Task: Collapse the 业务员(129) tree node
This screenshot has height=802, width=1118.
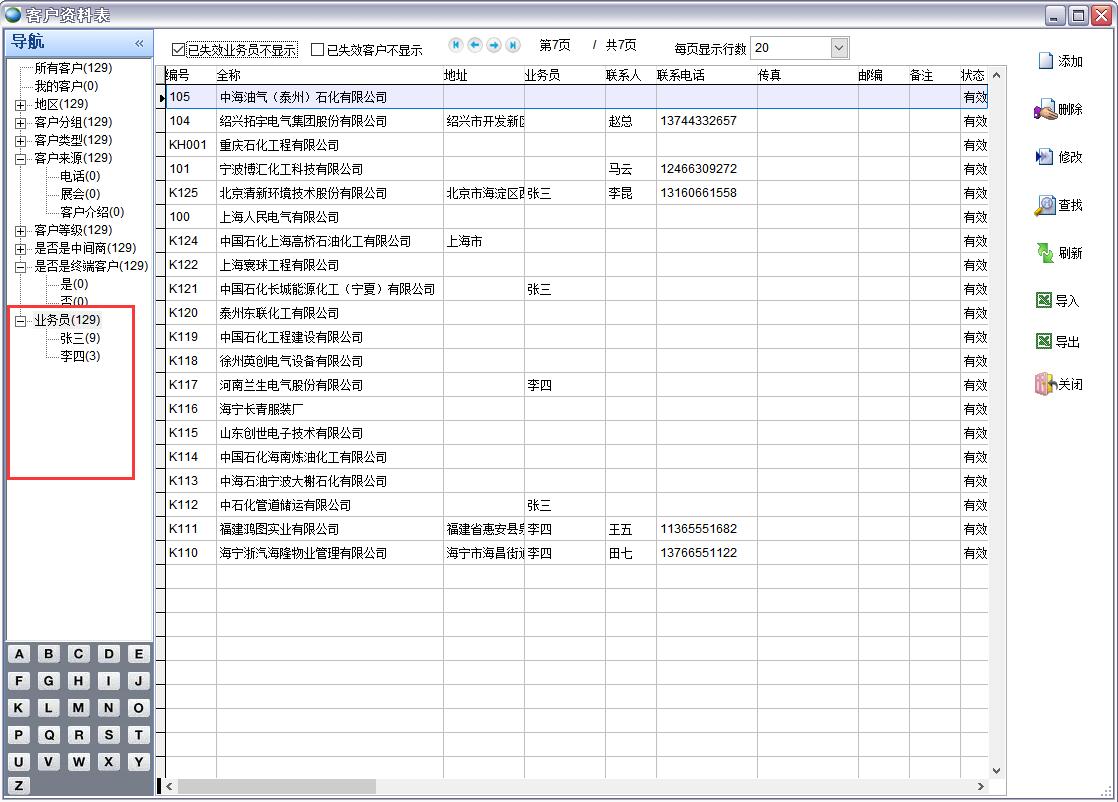Action: (20, 321)
